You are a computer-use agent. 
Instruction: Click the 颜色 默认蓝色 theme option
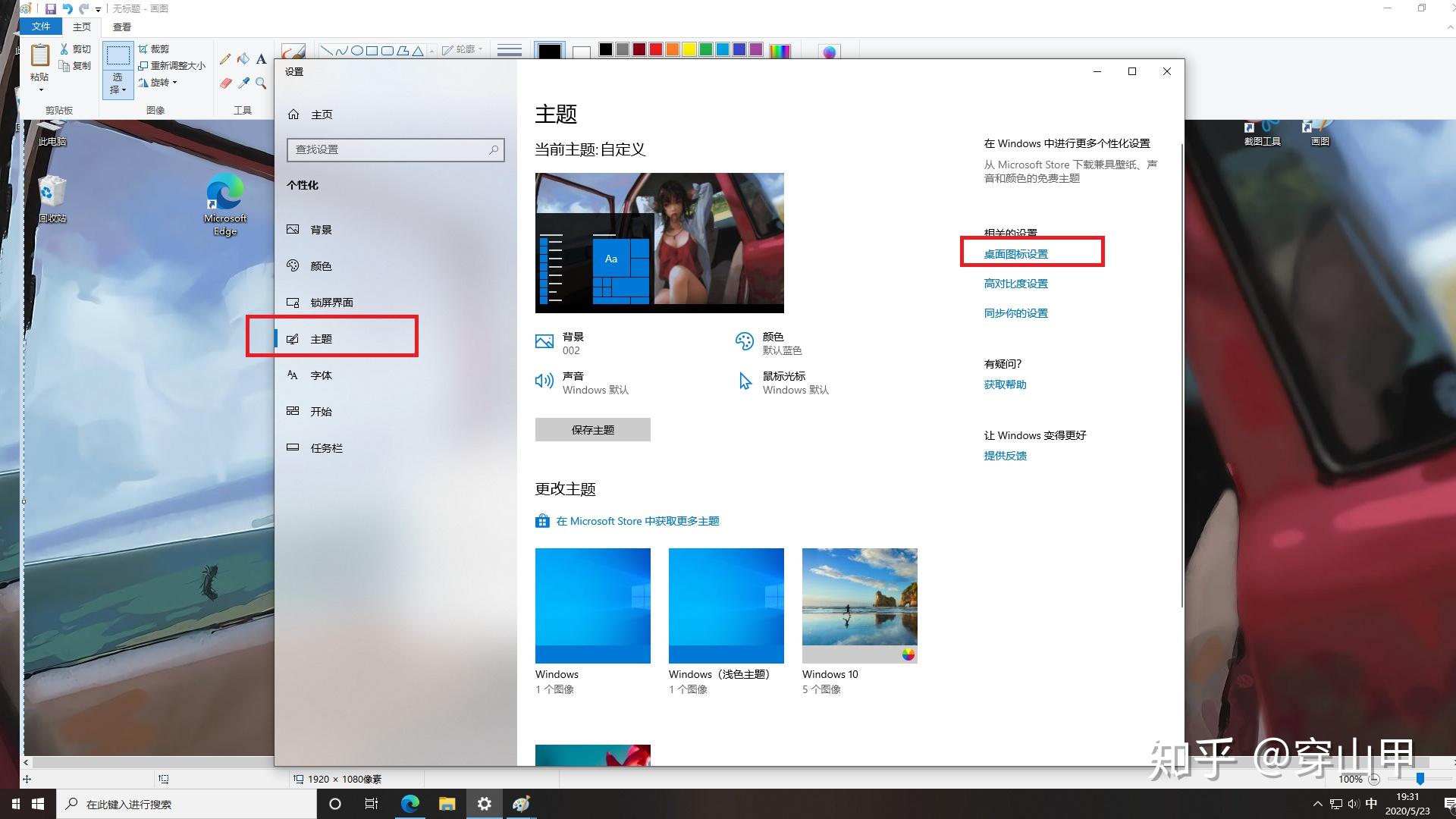(768, 344)
